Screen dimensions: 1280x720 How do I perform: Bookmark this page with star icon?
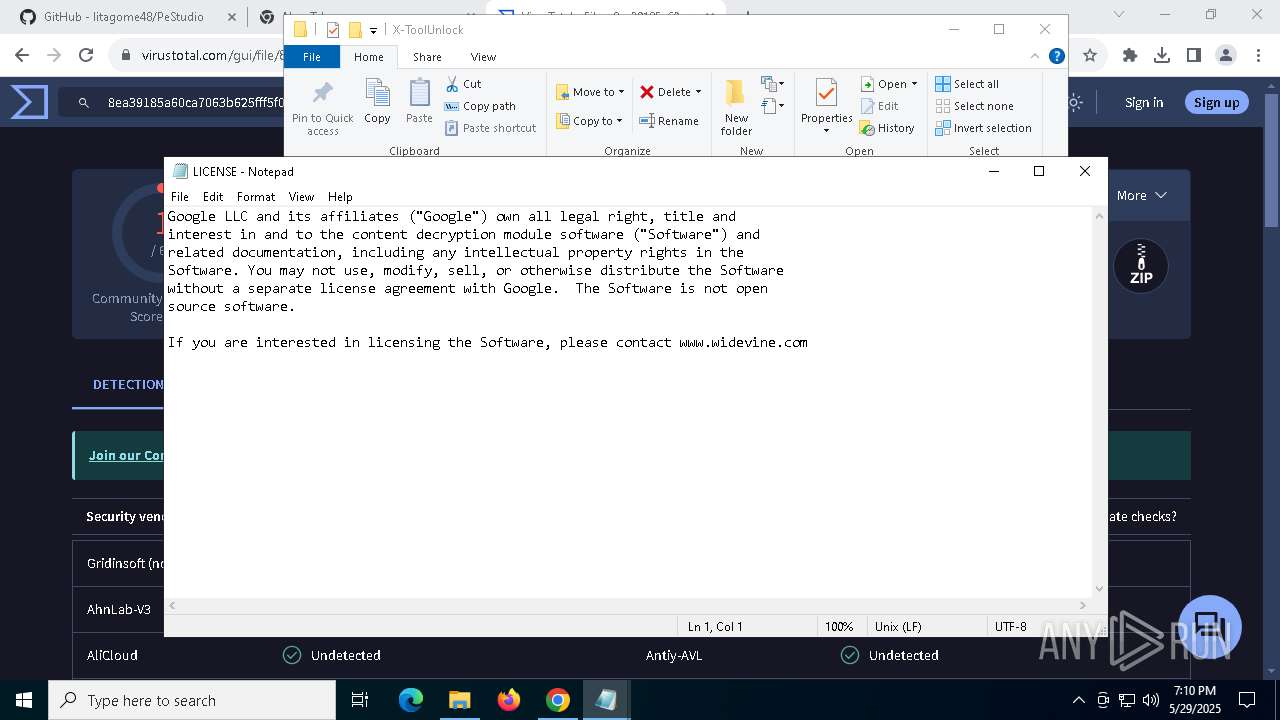(x=1090, y=55)
